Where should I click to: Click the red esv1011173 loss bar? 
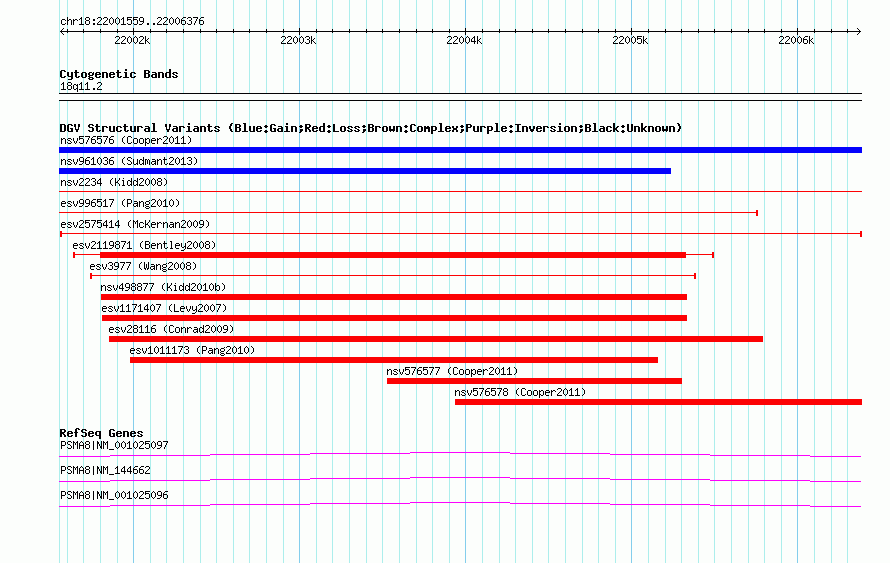[394, 360]
